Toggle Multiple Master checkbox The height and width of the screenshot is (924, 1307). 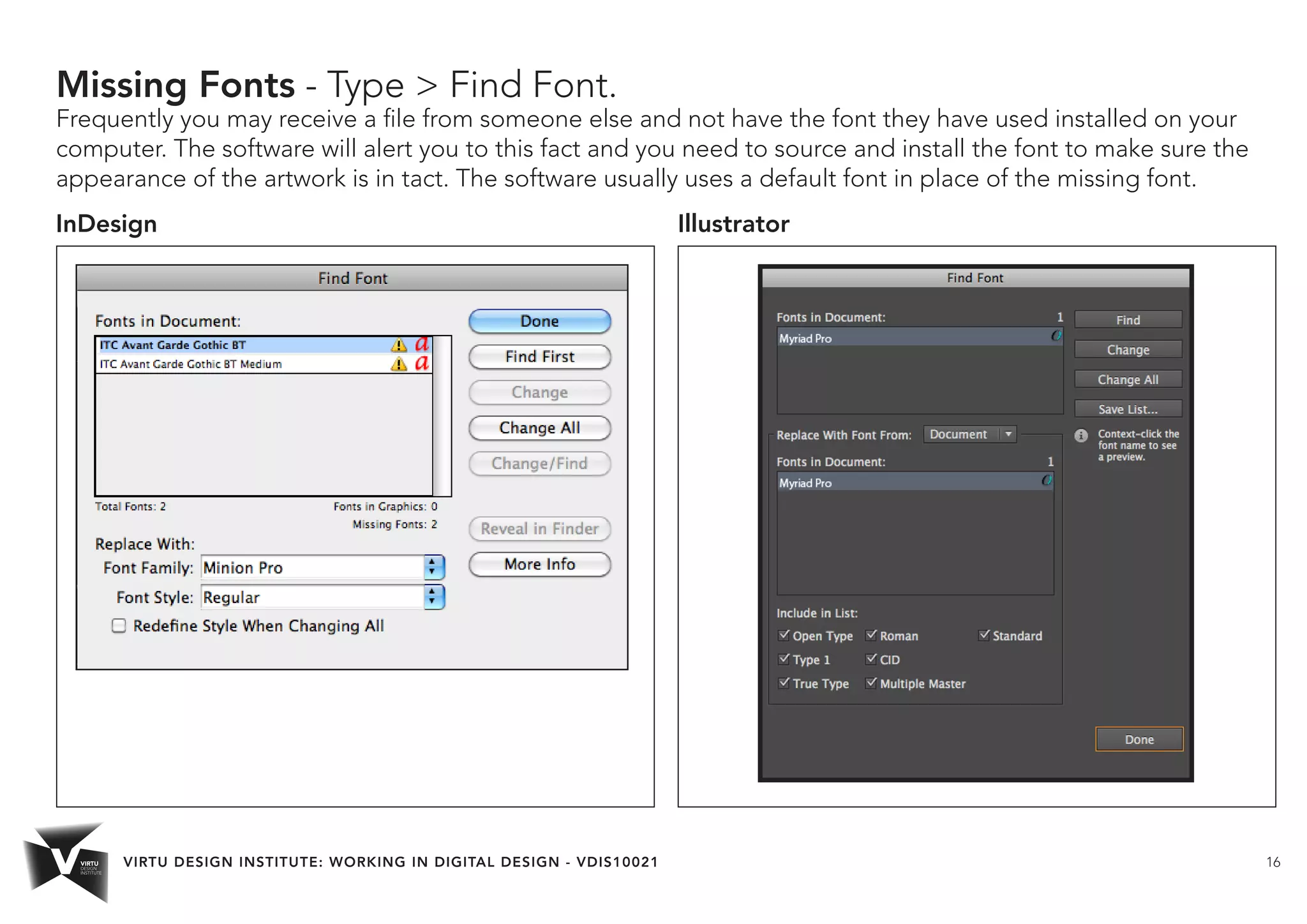[x=871, y=683]
